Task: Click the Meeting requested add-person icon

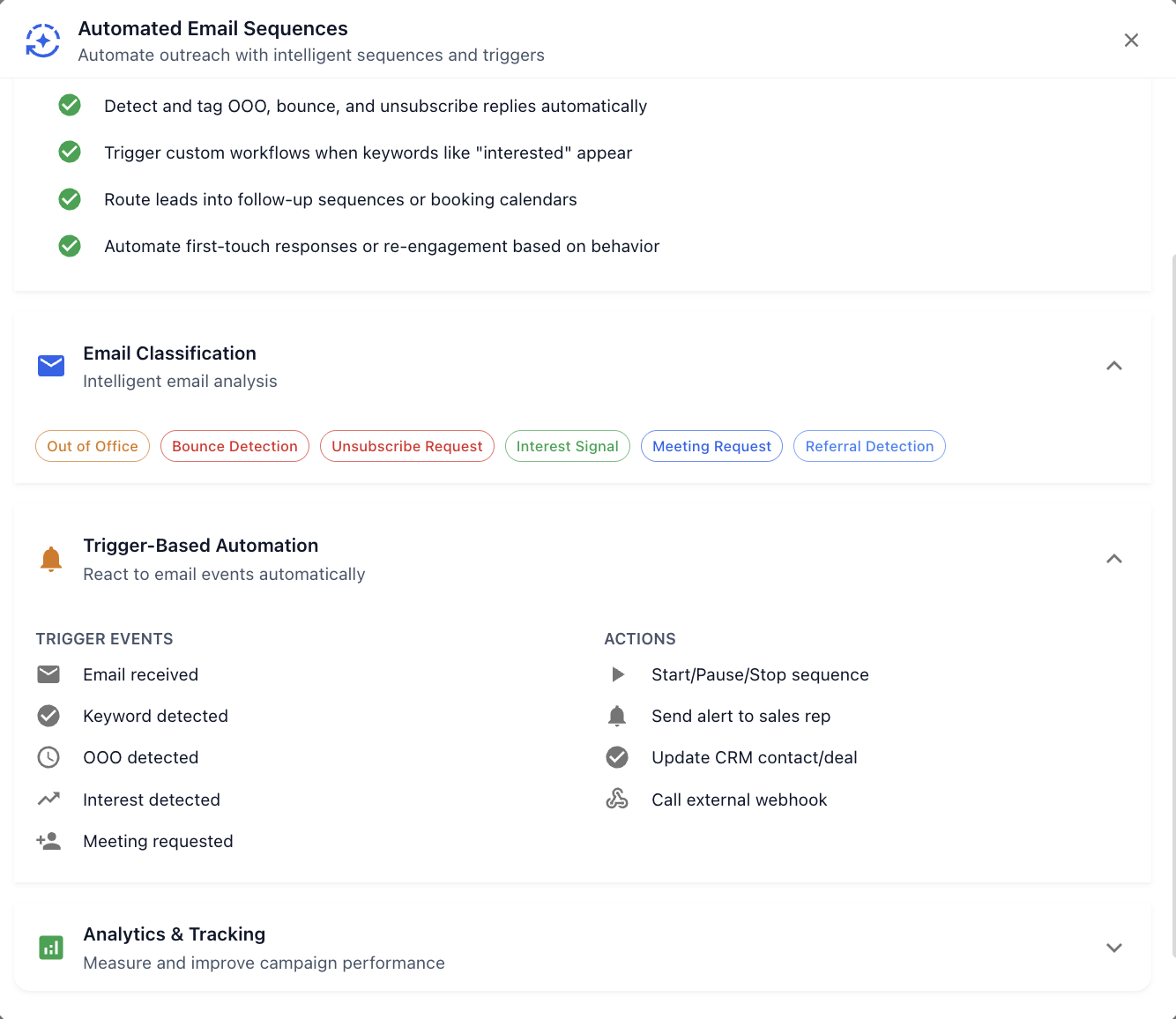Action: click(x=48, y=840)
